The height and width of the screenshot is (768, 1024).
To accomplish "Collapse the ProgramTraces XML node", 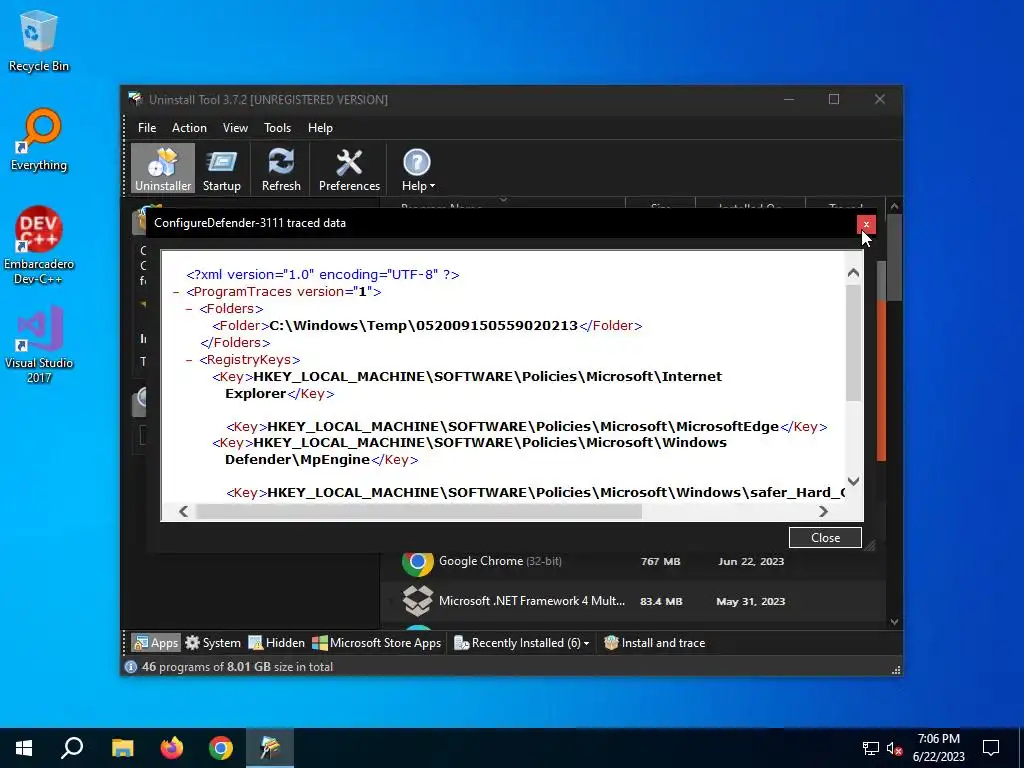I will coord(176,292).
